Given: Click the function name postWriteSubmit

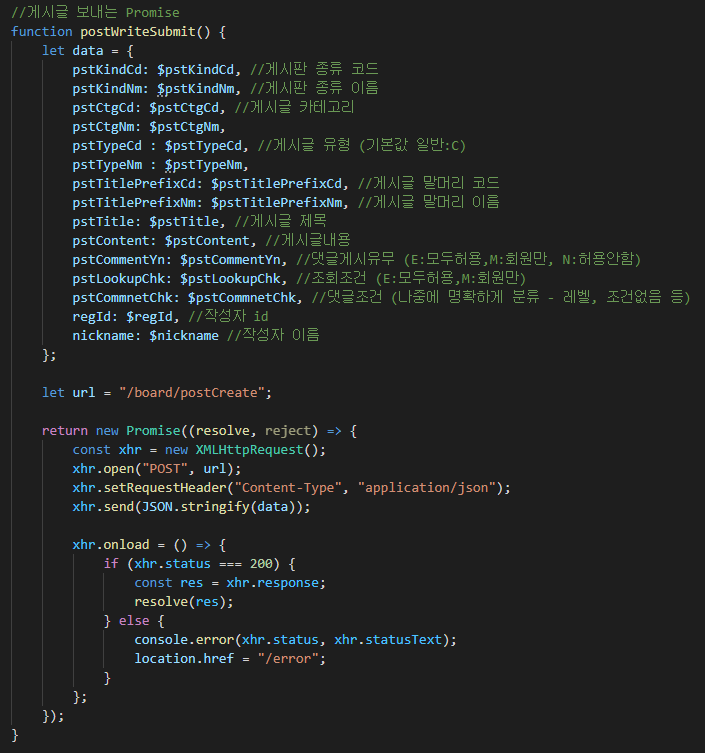Looking at the screenshot, I should point(138,32).
